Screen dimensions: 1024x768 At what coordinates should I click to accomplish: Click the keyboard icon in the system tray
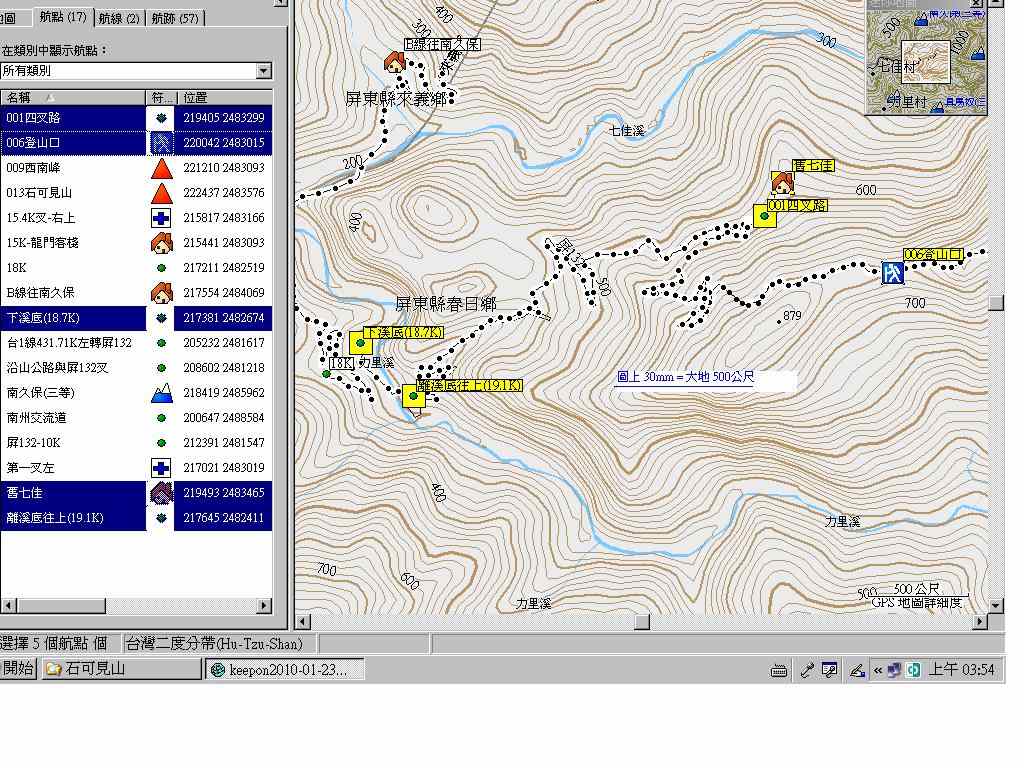(779, 670)
